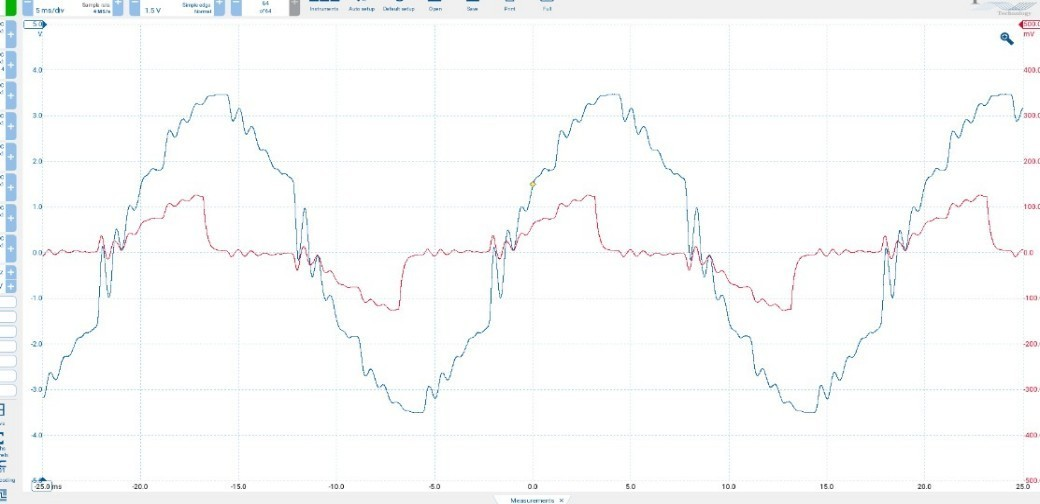The height and width of the screenshot is (504, 1040).
Task: Decrease timebase with minus beside 5 ms/div
Action: click(27, 8)
